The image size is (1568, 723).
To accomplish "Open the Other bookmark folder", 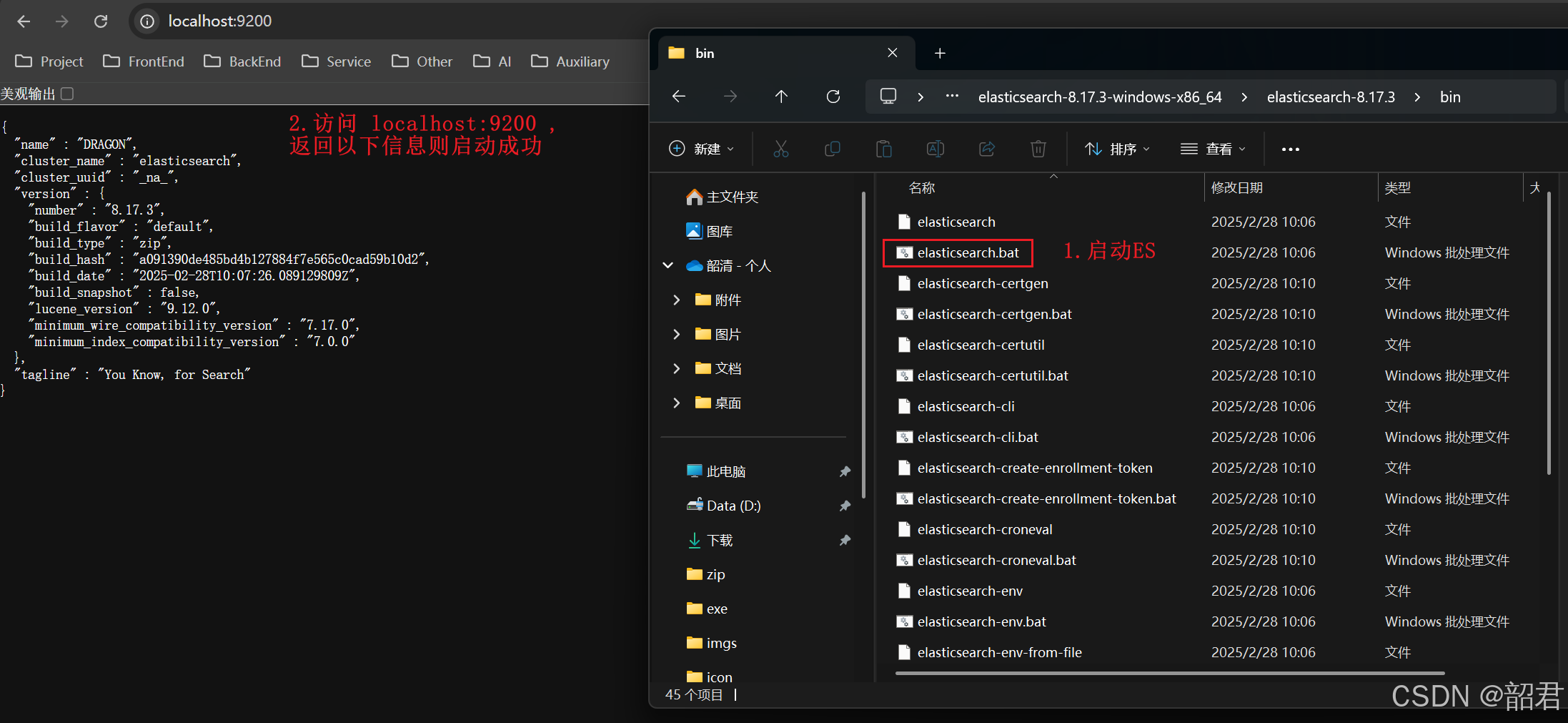I will pyautogui.click(x=422, y=62).
